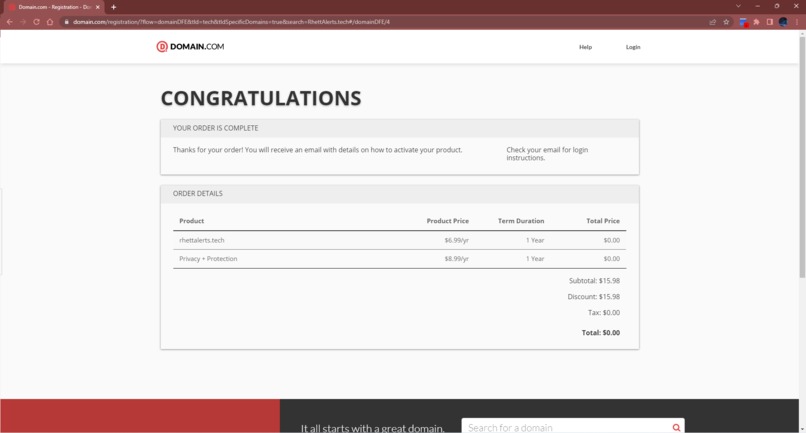Click the browser forward arrow
The image size is (806, 433).
pyautogui.click(x=23, y=22)
